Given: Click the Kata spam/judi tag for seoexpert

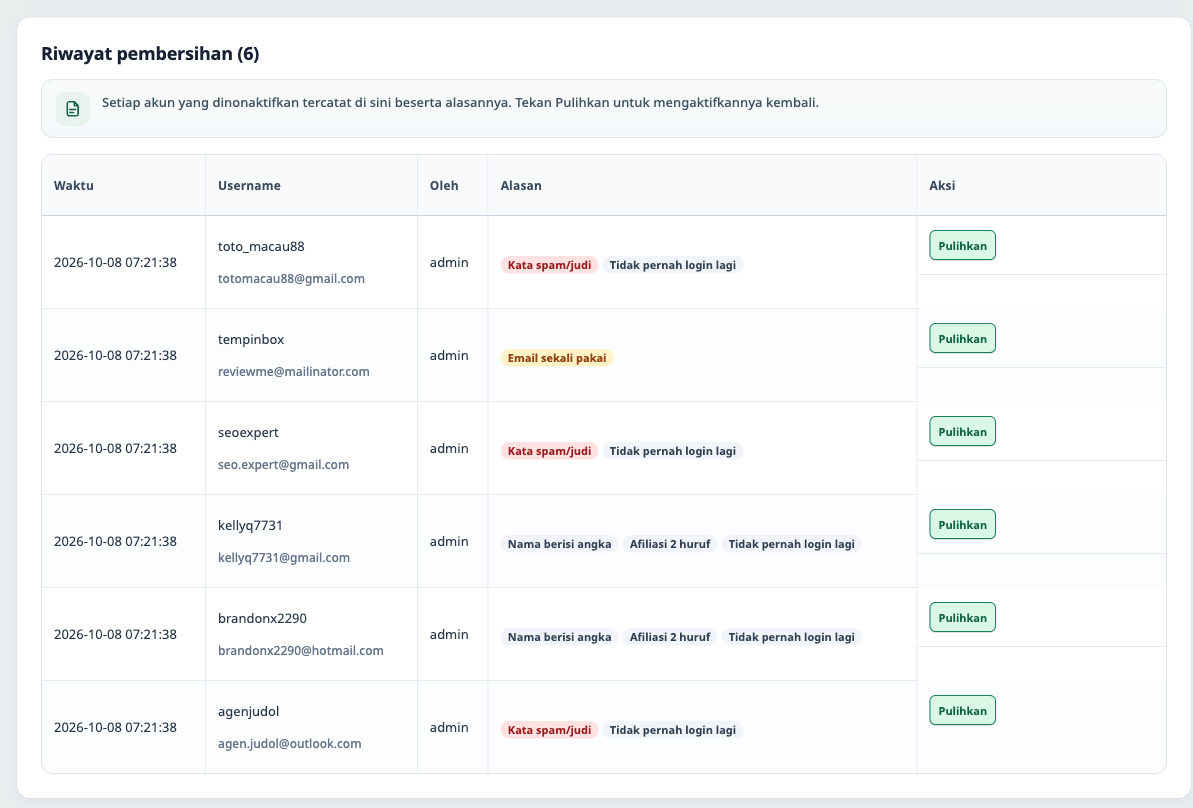Looking at the screenshot, I should [x=549, y=450].
